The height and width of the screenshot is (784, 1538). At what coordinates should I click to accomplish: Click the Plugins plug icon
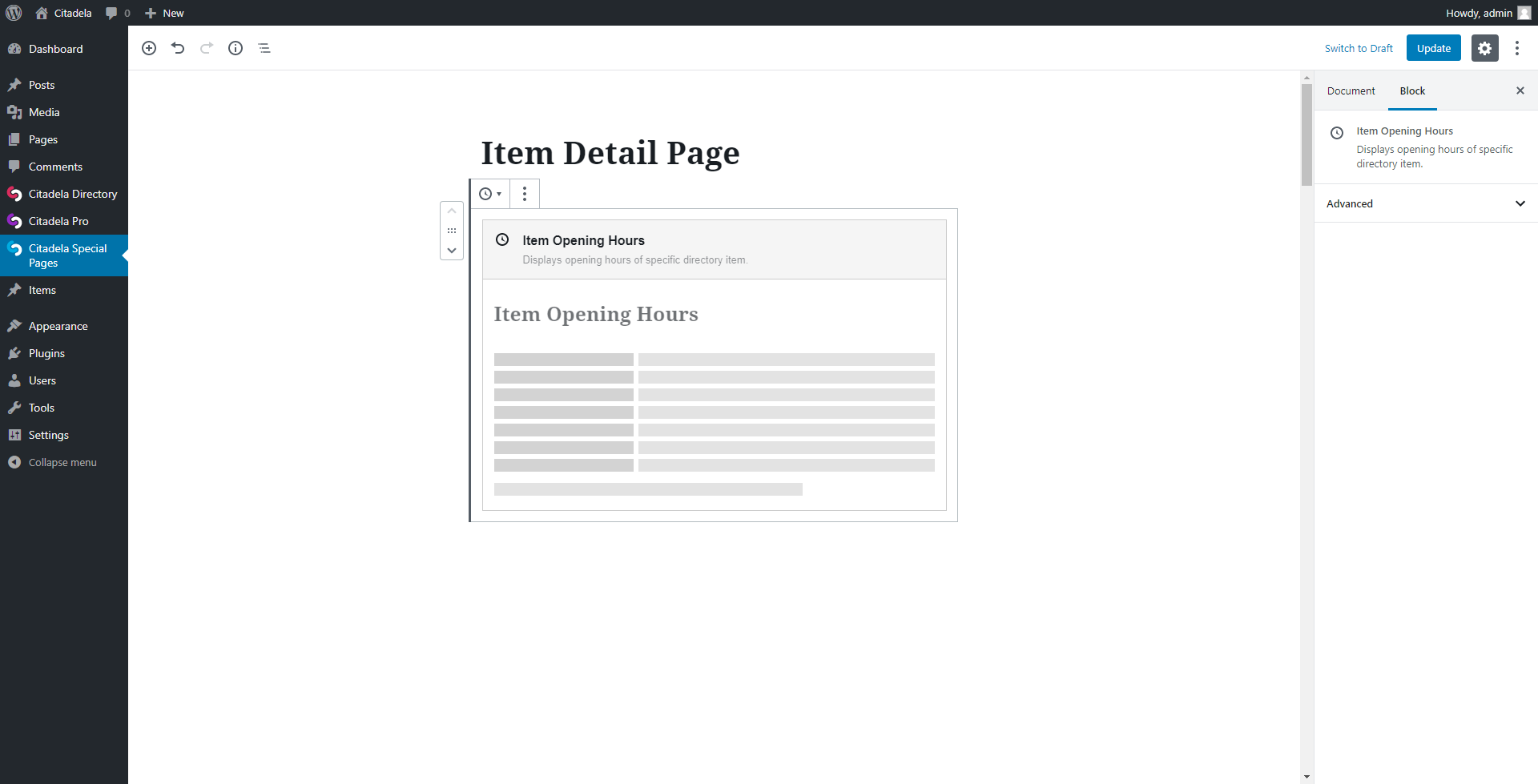point(14,353)
